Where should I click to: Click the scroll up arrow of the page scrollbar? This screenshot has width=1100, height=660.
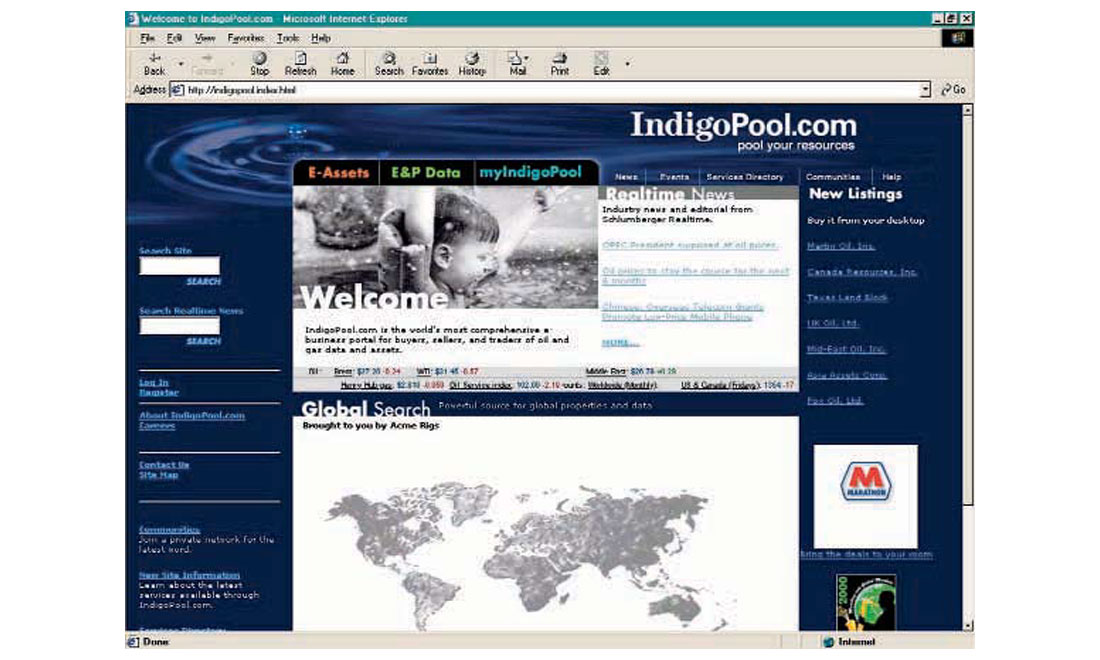click(967, 110)
